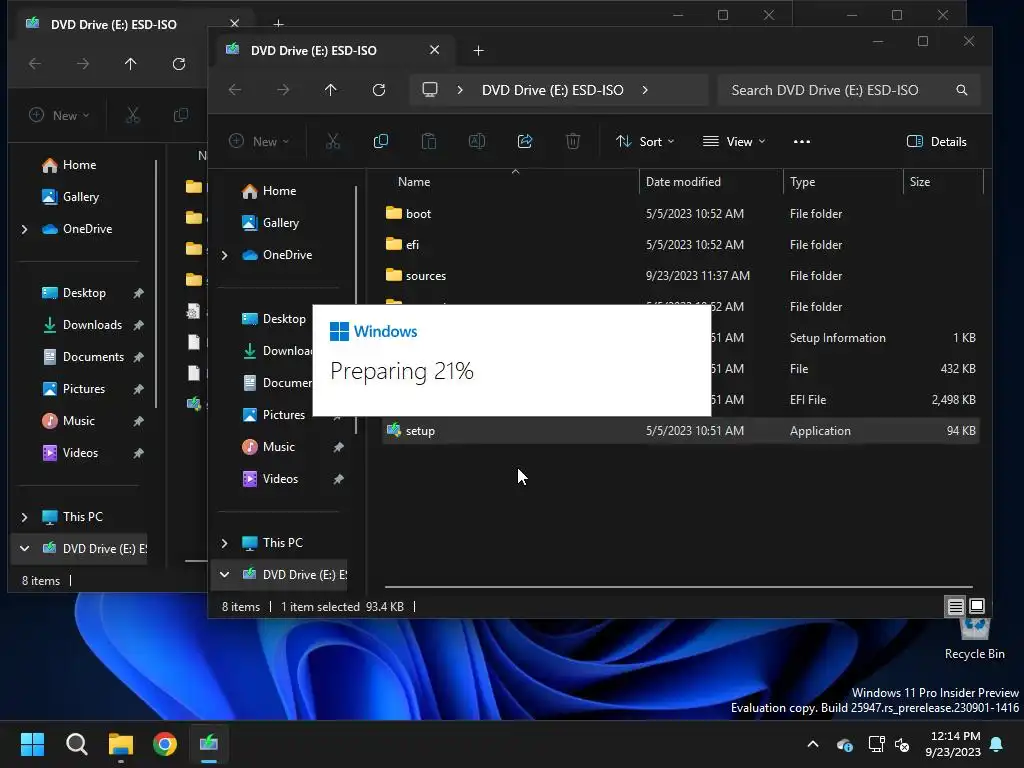Click chevron after DVD Drive in address bar
Viewport: 1024px width, 768px height.
[x=645, y=90]
